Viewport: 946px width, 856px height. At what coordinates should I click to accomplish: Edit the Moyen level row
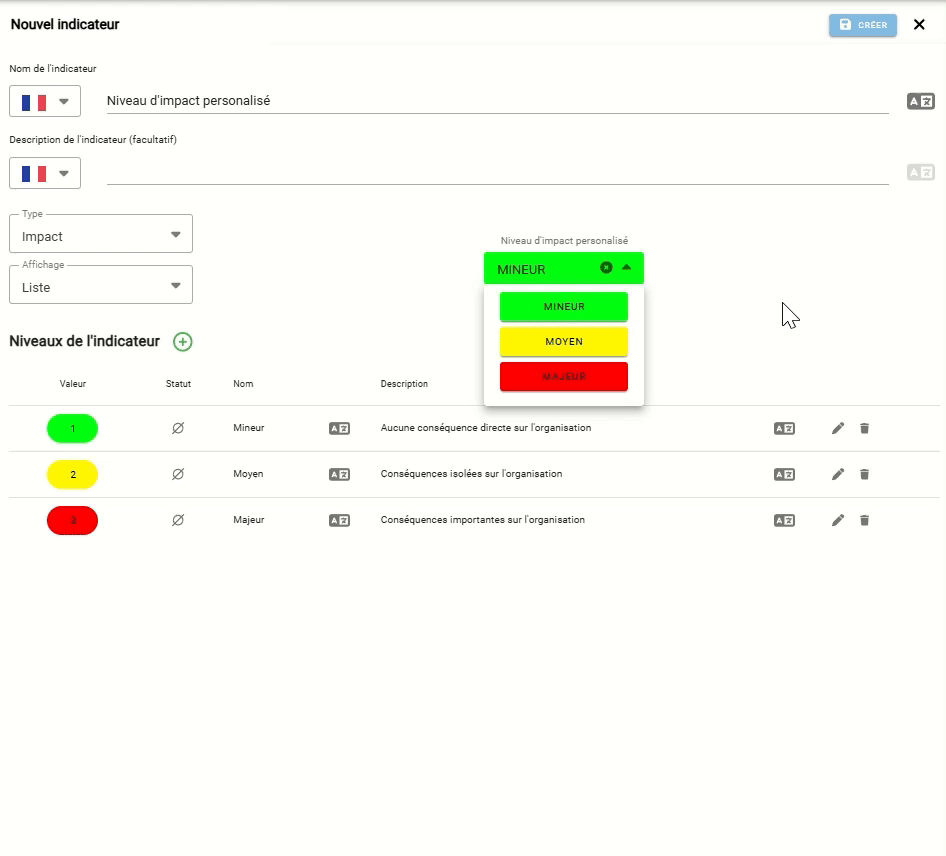pyautogui.click(x=838, y=474)
